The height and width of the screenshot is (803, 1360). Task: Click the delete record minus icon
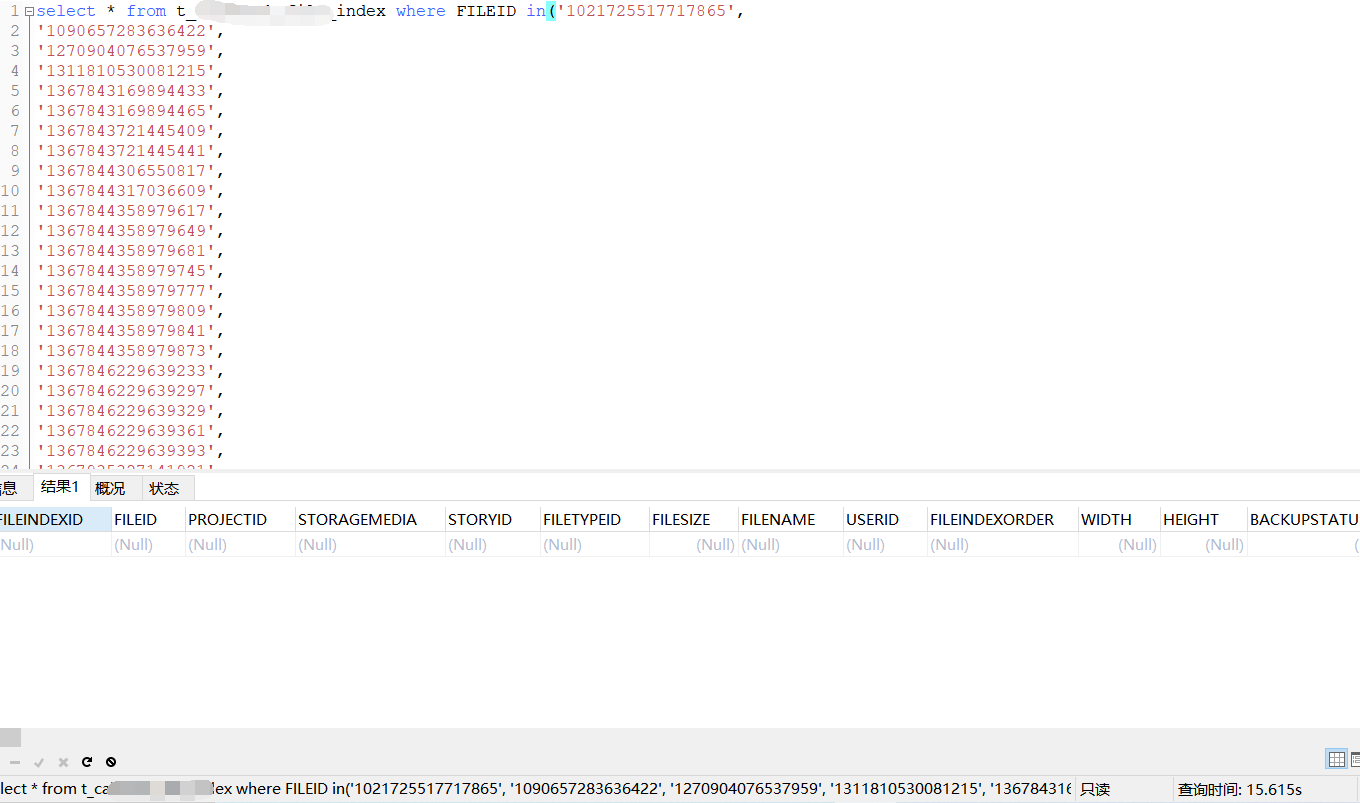pos(15,762)
